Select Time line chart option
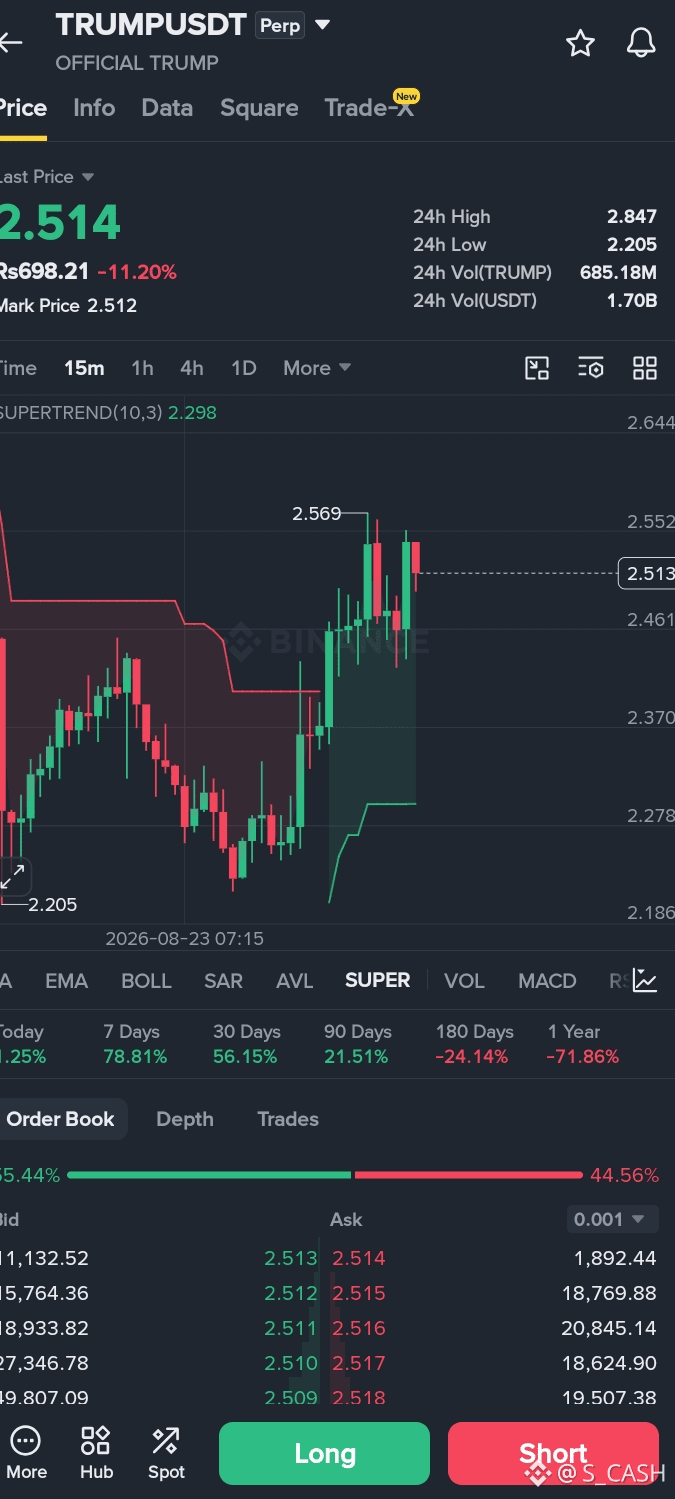This screenshot has width=675, height=1499. tap(18, 368)
